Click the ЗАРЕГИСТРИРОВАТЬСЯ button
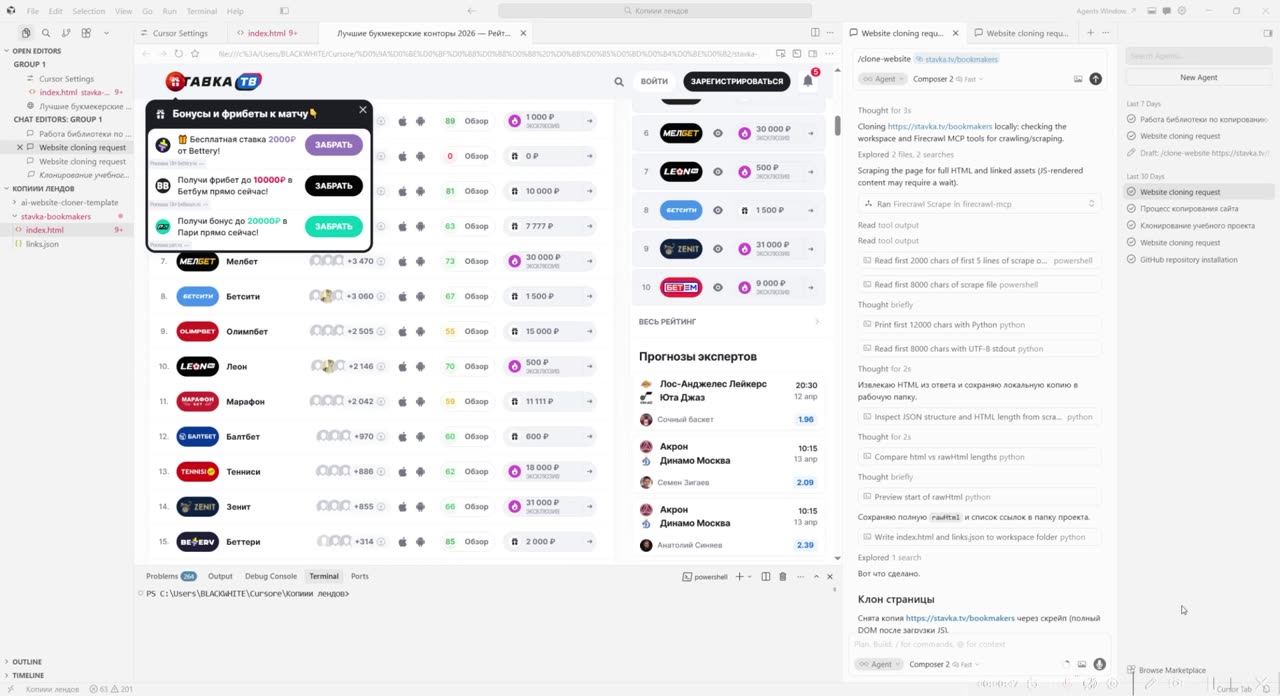Screen dimensions: 1280x696 click(x=737, y=81)
